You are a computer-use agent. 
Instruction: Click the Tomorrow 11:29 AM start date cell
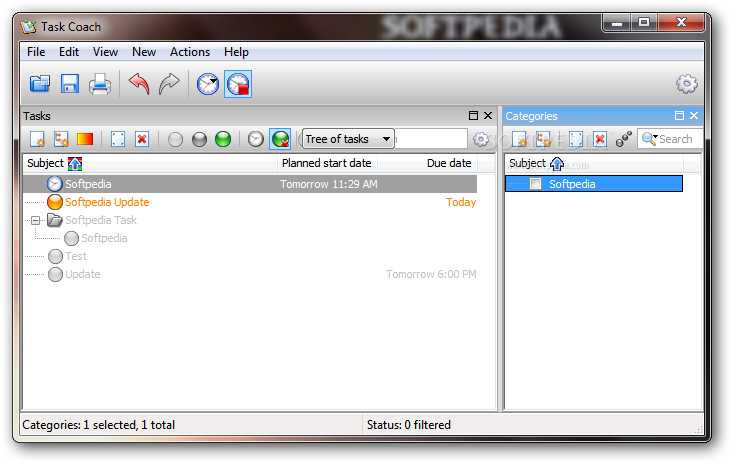click(329, 184)
